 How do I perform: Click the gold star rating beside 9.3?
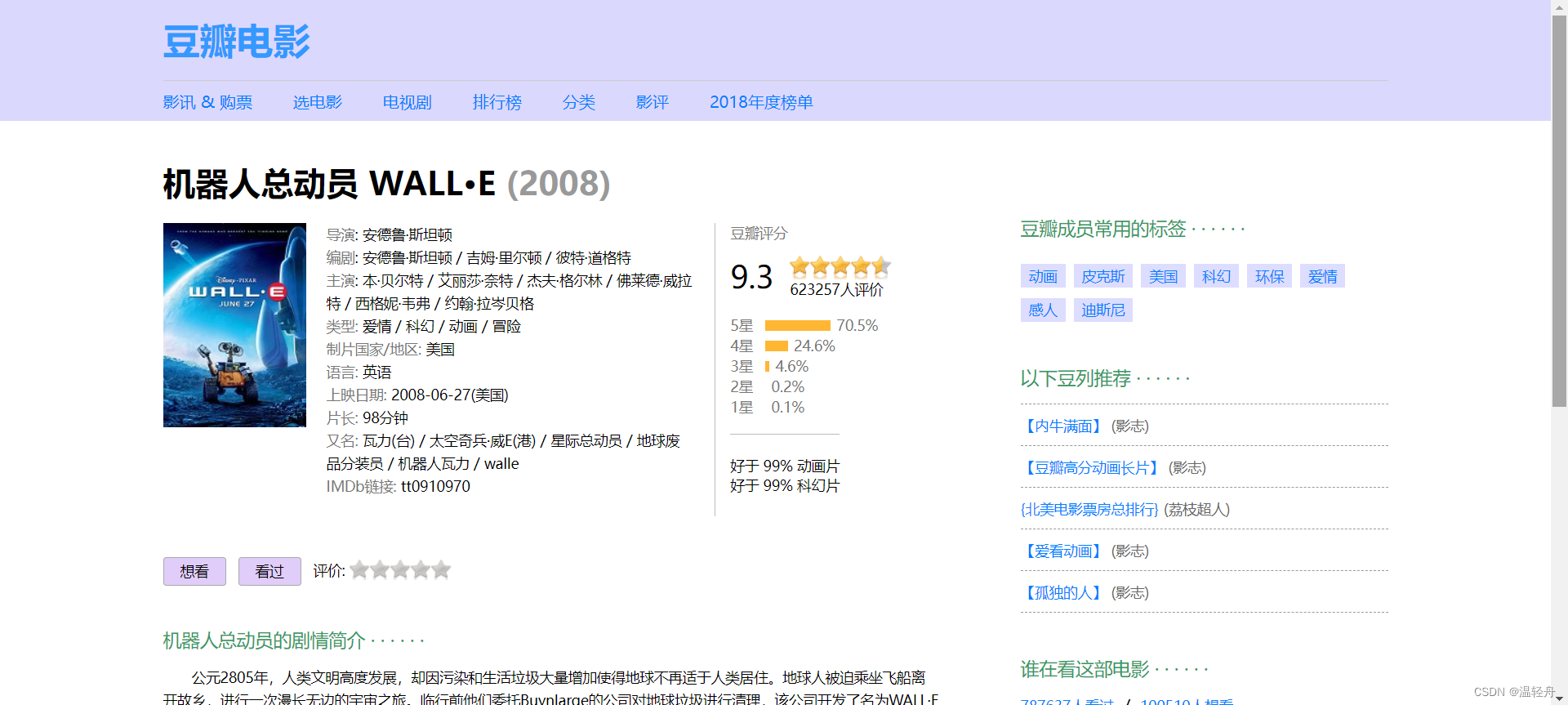coord(840,266)
